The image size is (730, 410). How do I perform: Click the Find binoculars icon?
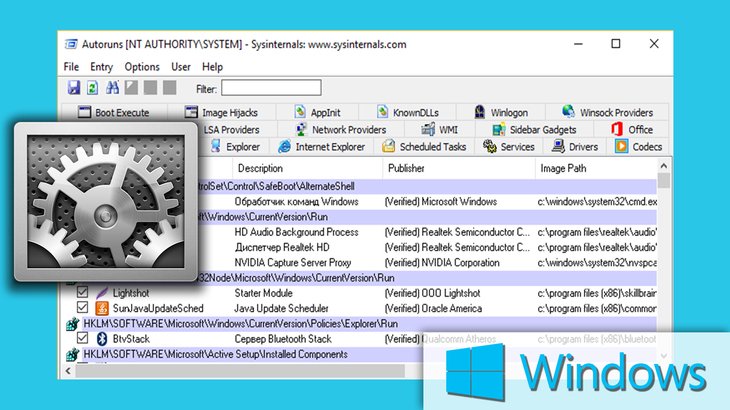(x=112, y=87)
